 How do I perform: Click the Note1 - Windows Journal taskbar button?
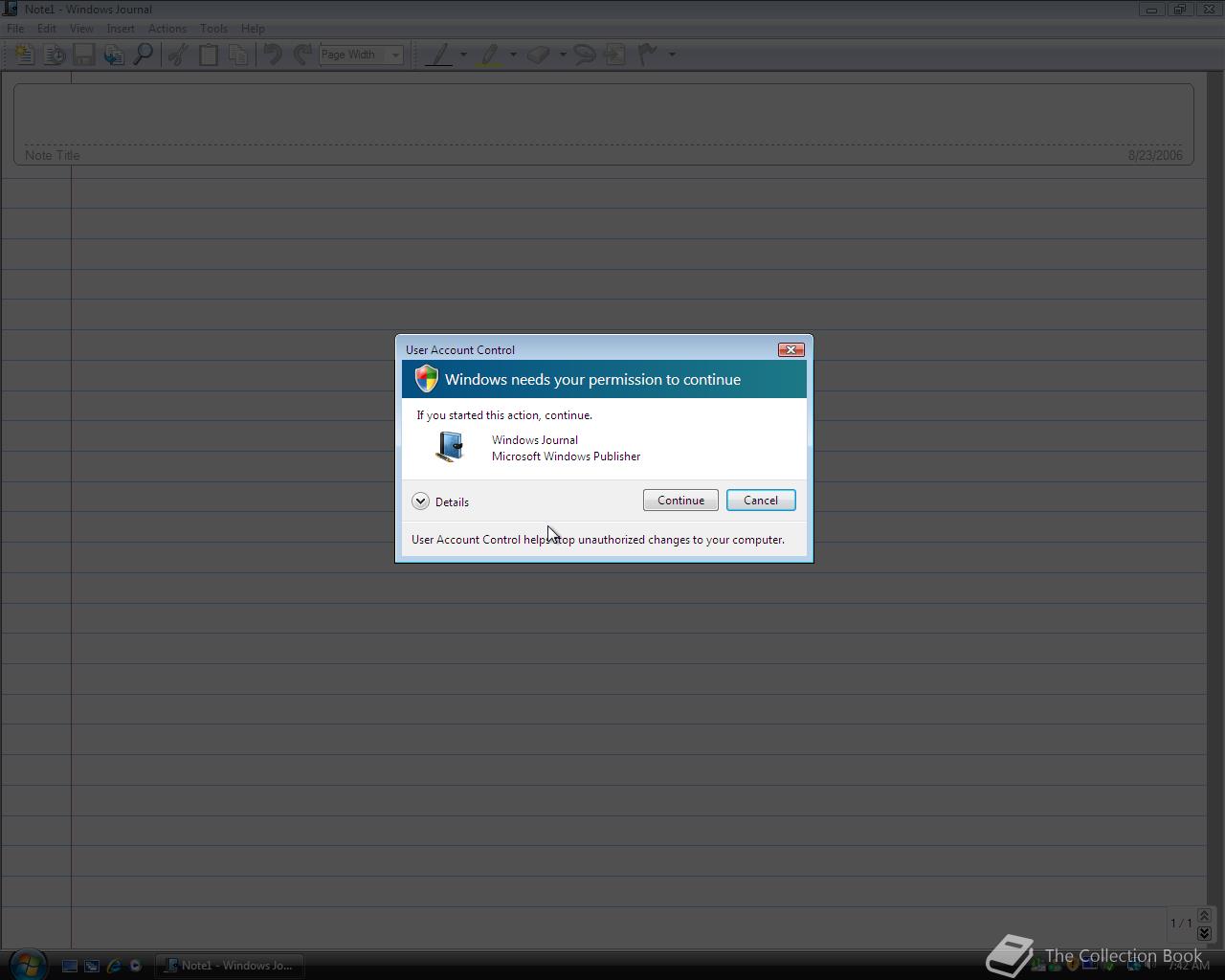[x=230, y=965]
